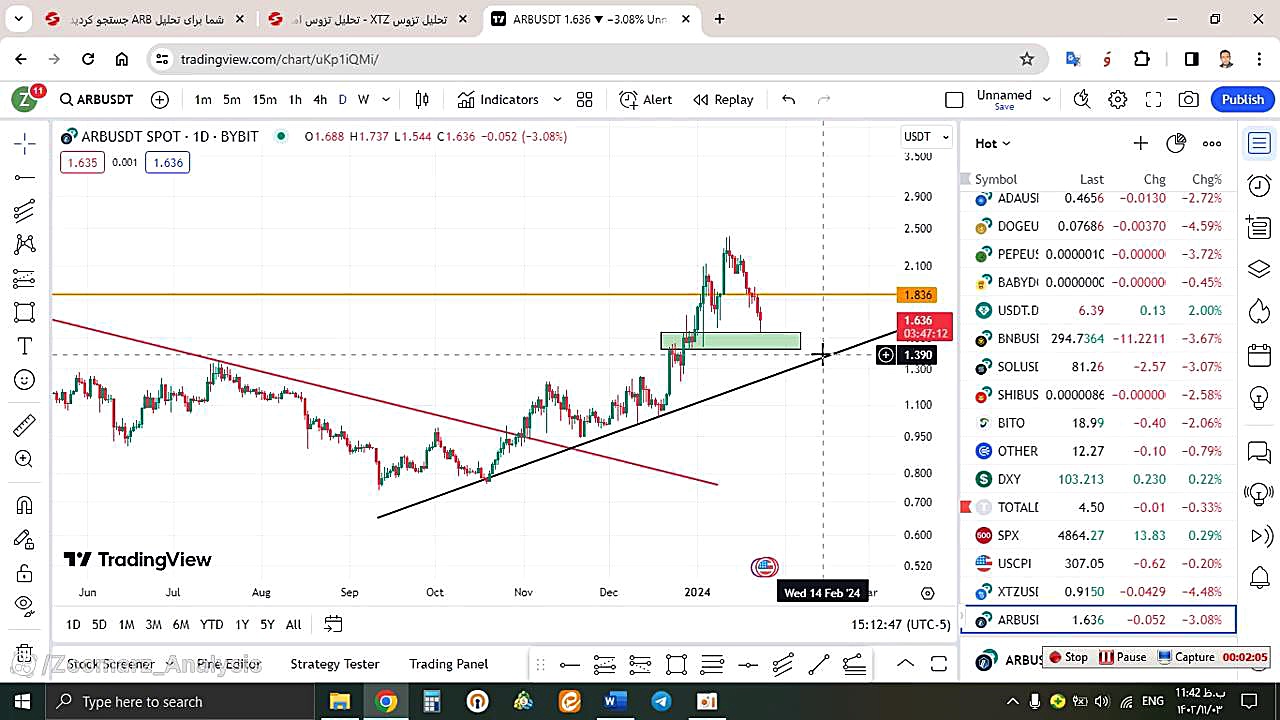1280x720 pixels.
Task: Toggle stay in drawing mode
Action: [x=25, y=540]
